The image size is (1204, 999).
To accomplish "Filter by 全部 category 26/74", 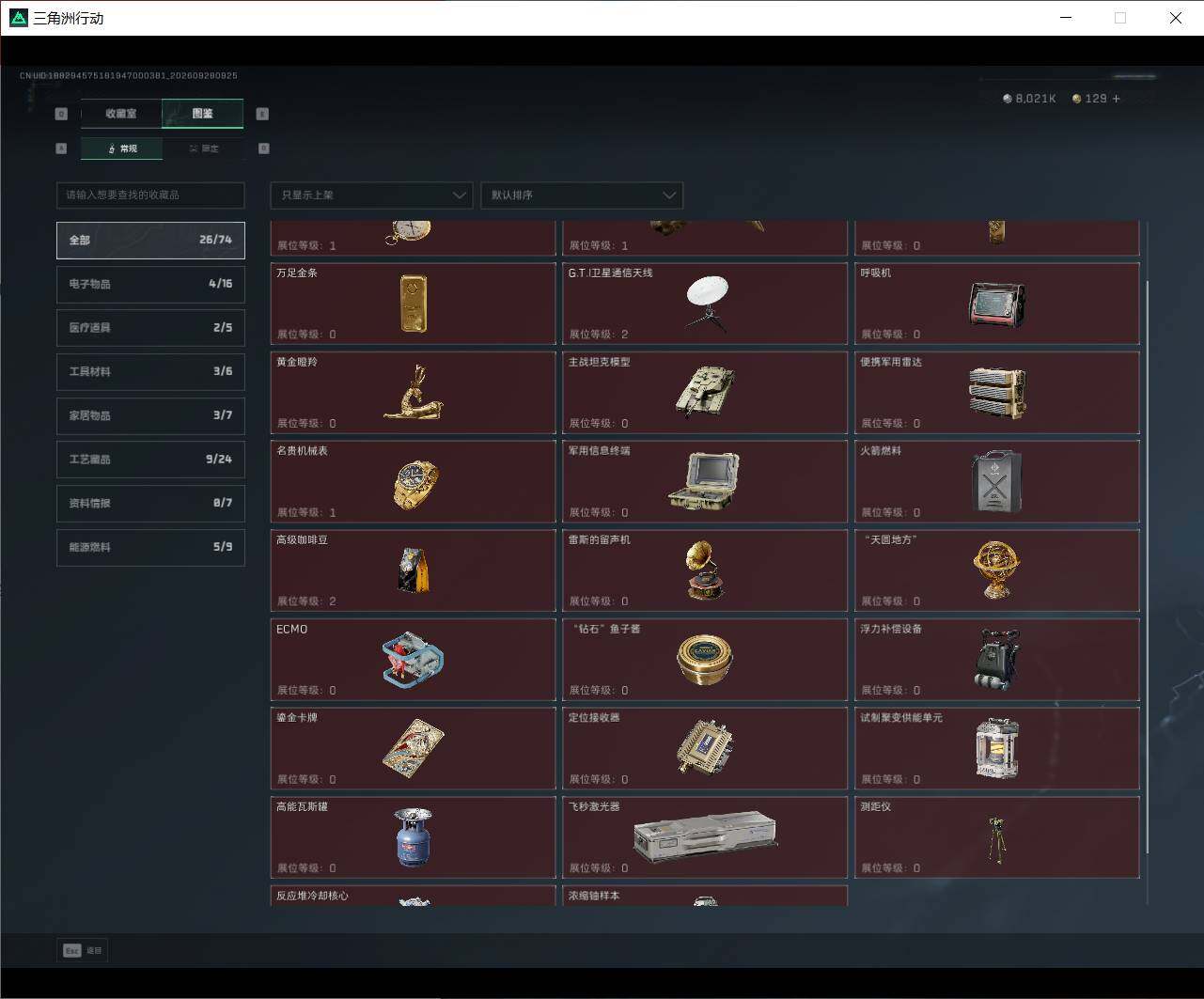I will point(150,240).
